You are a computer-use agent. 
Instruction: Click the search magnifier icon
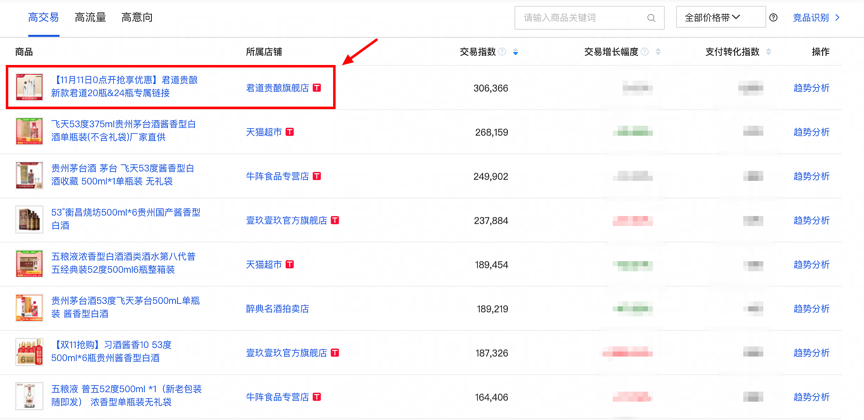pyautogui.click(x=651, y=18)
